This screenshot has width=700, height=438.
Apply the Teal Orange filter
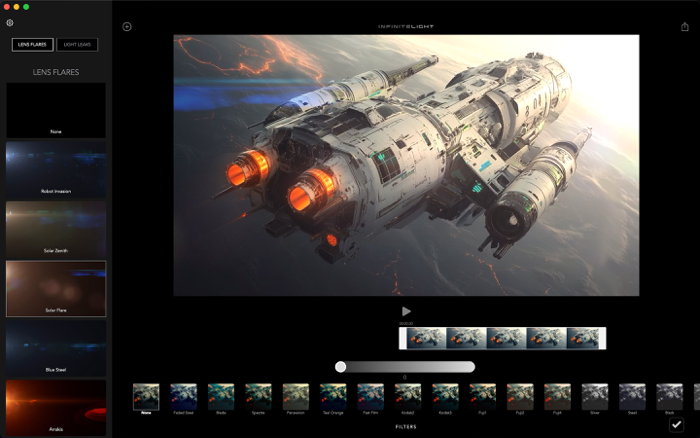[x=333, y=396]
